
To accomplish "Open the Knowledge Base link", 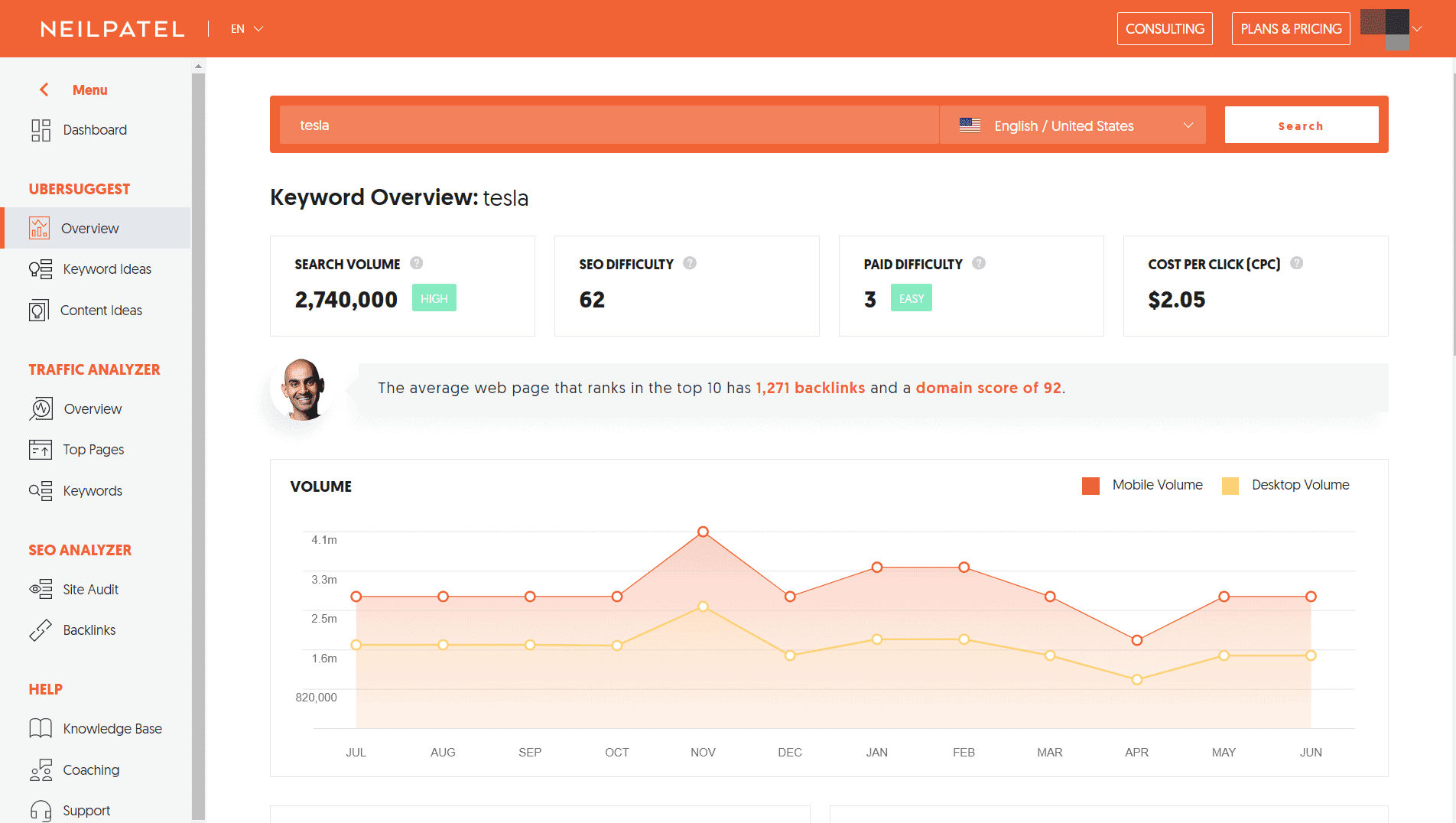I will [112, 728].
